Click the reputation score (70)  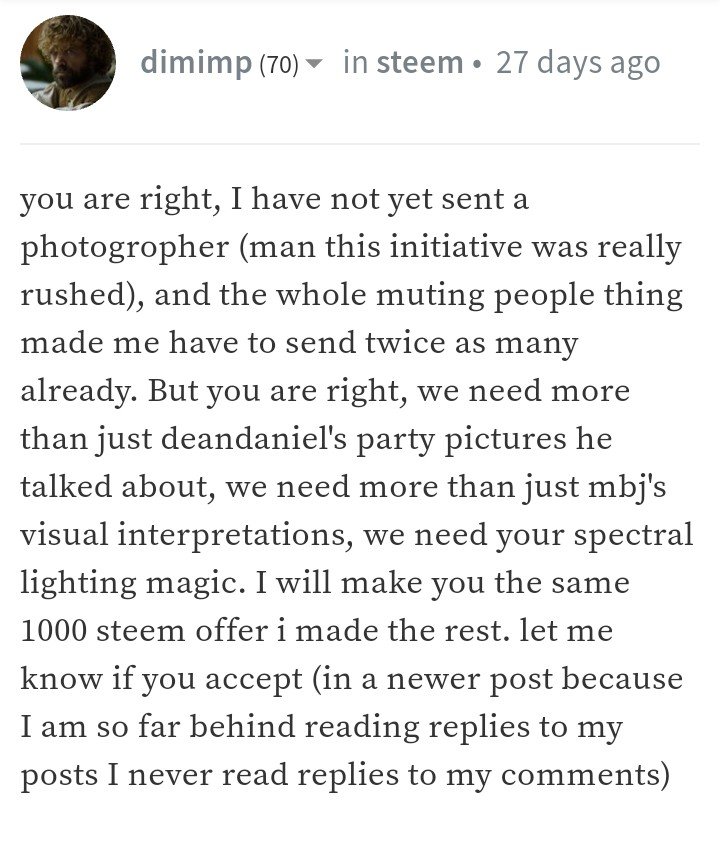(x=279, y=64)
